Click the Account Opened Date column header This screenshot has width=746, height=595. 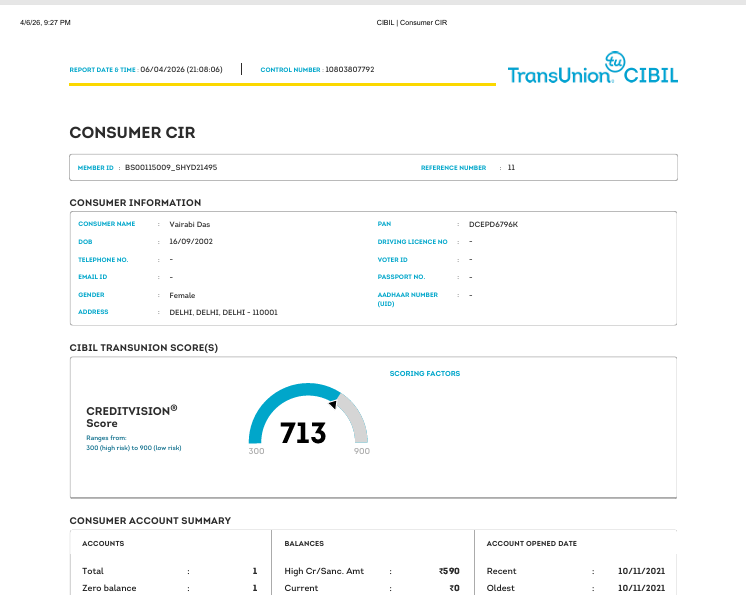point(531,543)
